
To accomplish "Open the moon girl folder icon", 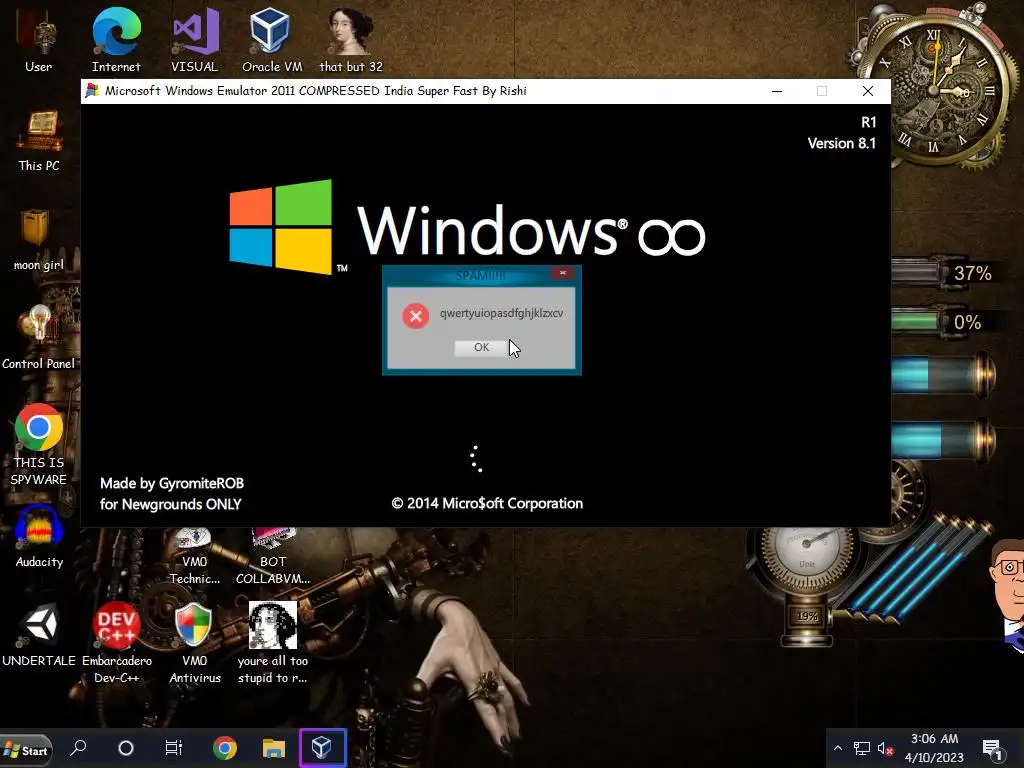I will [39, 240].
